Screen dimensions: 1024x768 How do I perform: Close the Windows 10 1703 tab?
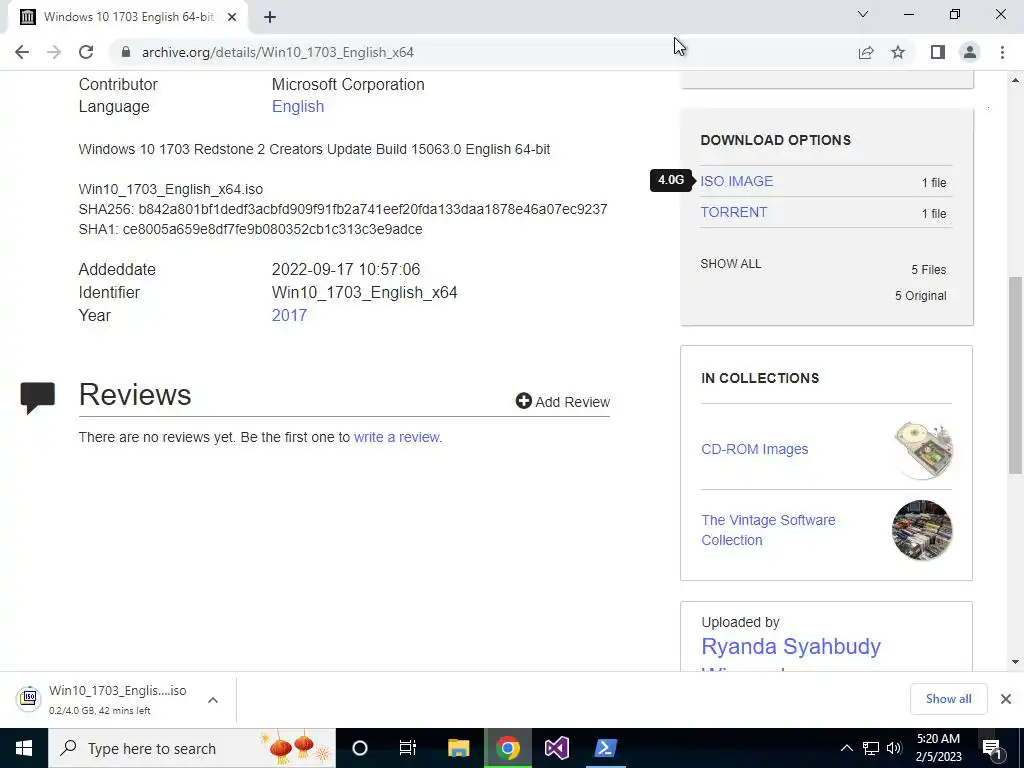232,17
